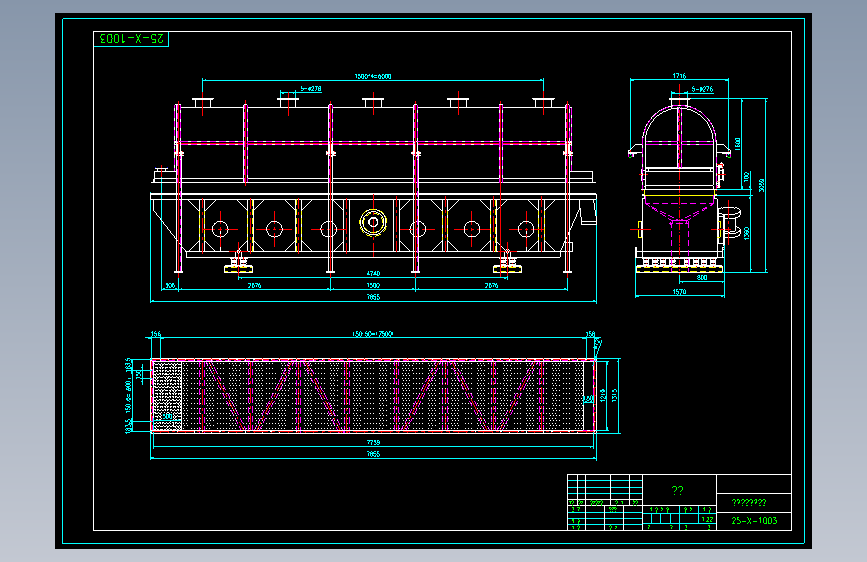This screenshot has height=562, width=867.
Task: Select the vertical 102 dimension in the side view
Action: pos(746,177)
